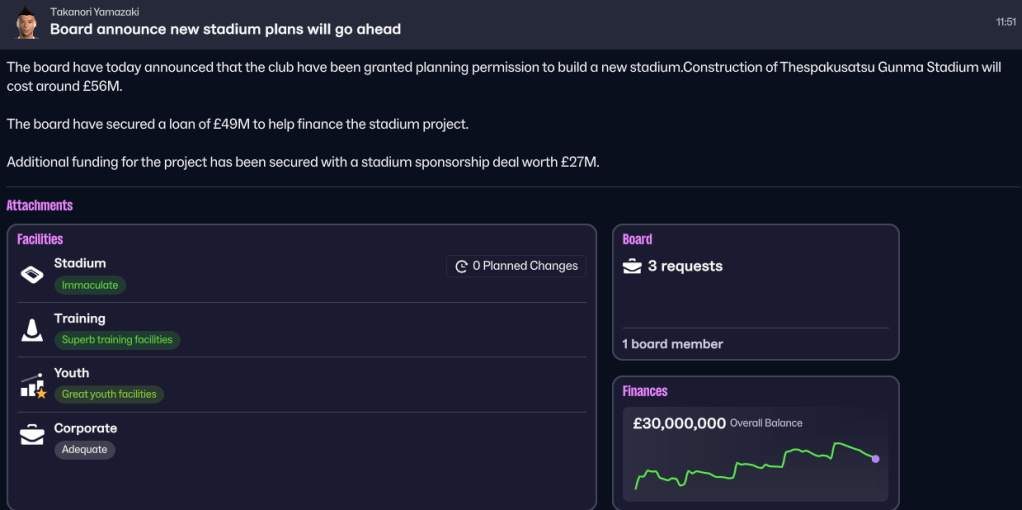Click Takanori Yamazaki's avatar portrait

pyautogui.click(x=27, y=22)
